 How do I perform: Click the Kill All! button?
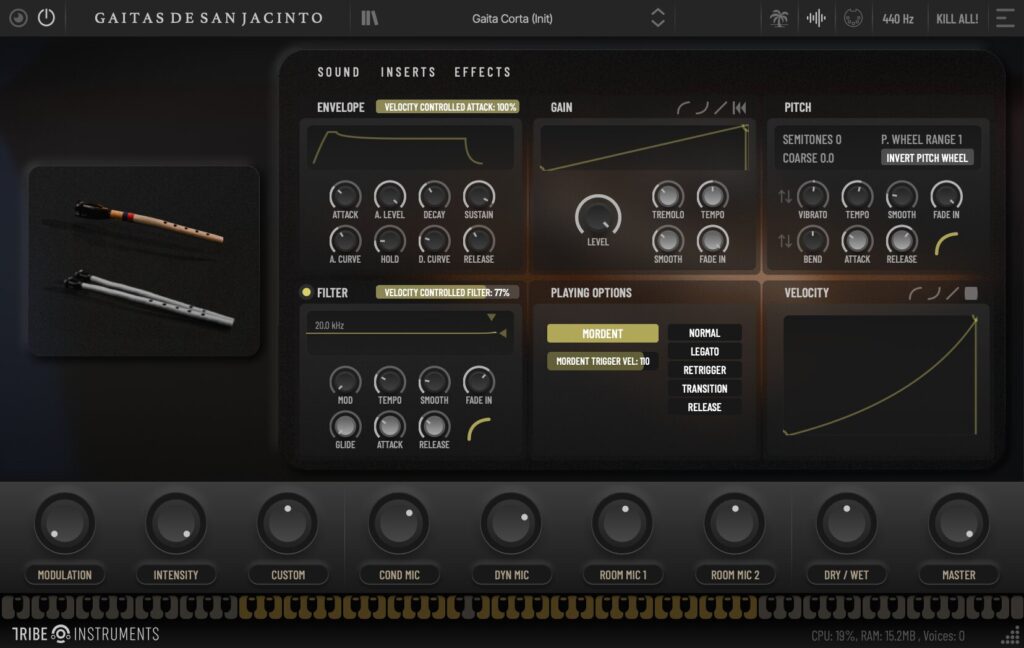pyautogui.click(x=957, y=18)
